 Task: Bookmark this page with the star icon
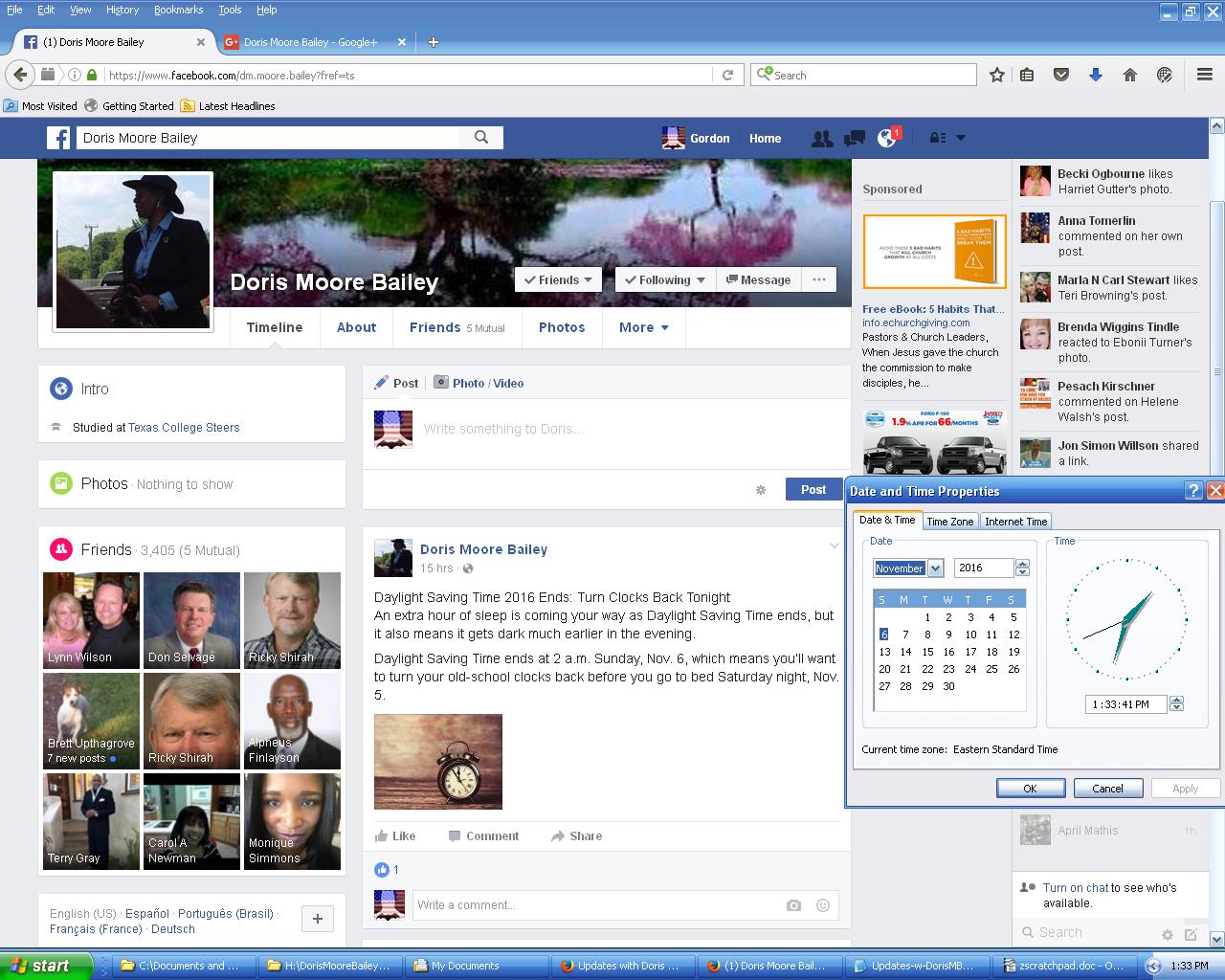[x=996, y=75]
